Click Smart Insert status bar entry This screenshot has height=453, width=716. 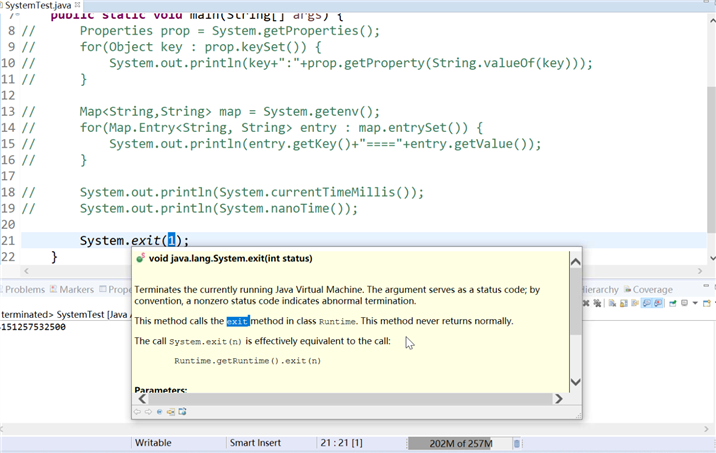[255, 443]
